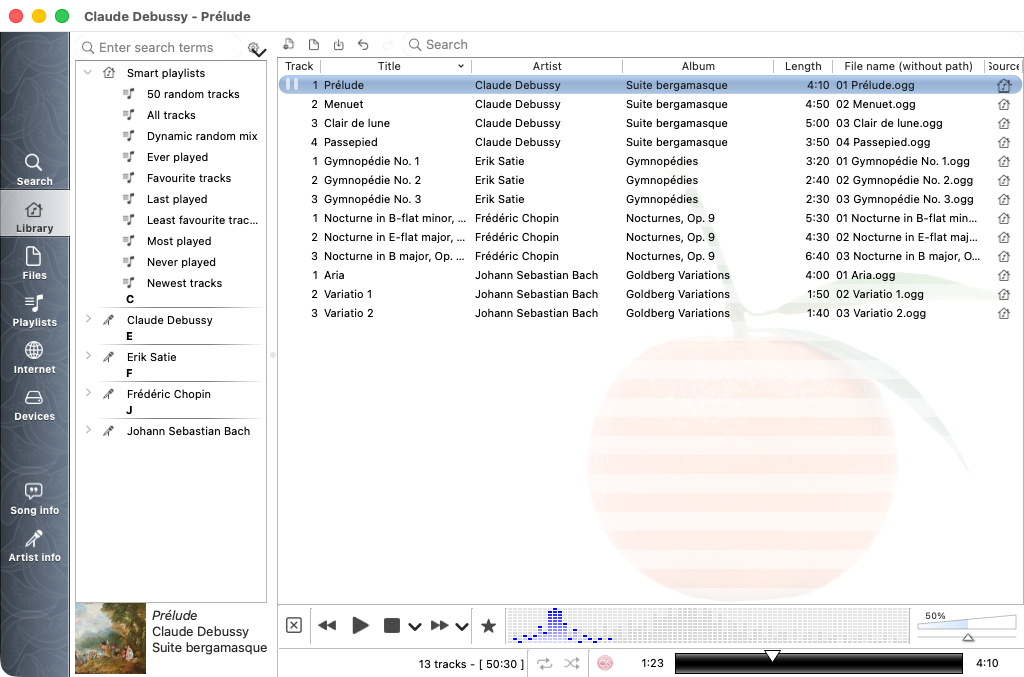Expand the Johann Sebastian Bach artist node

tap(88, 430)
